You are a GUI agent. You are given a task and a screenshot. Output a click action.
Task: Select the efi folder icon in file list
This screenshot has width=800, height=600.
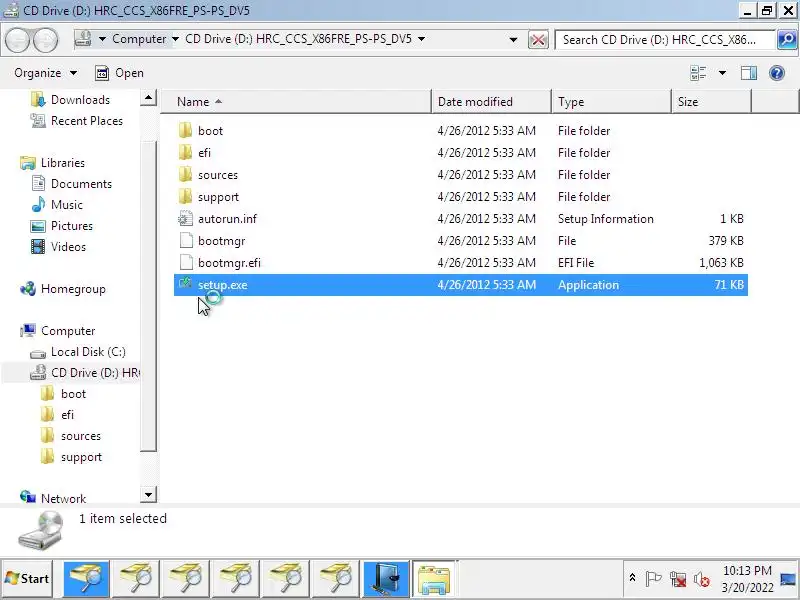click(186, 153)
